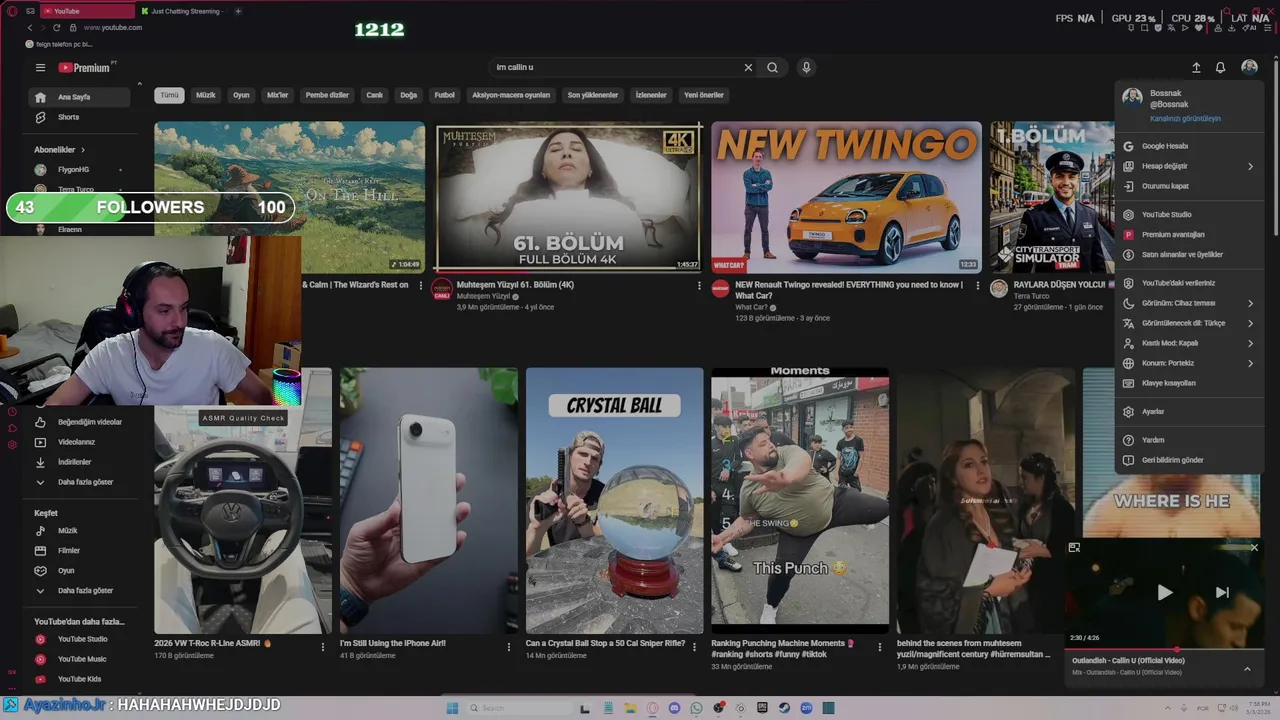Select the Müzik filter chip
This screenshot has width=1280, height=720.
(x=206, y=95)
